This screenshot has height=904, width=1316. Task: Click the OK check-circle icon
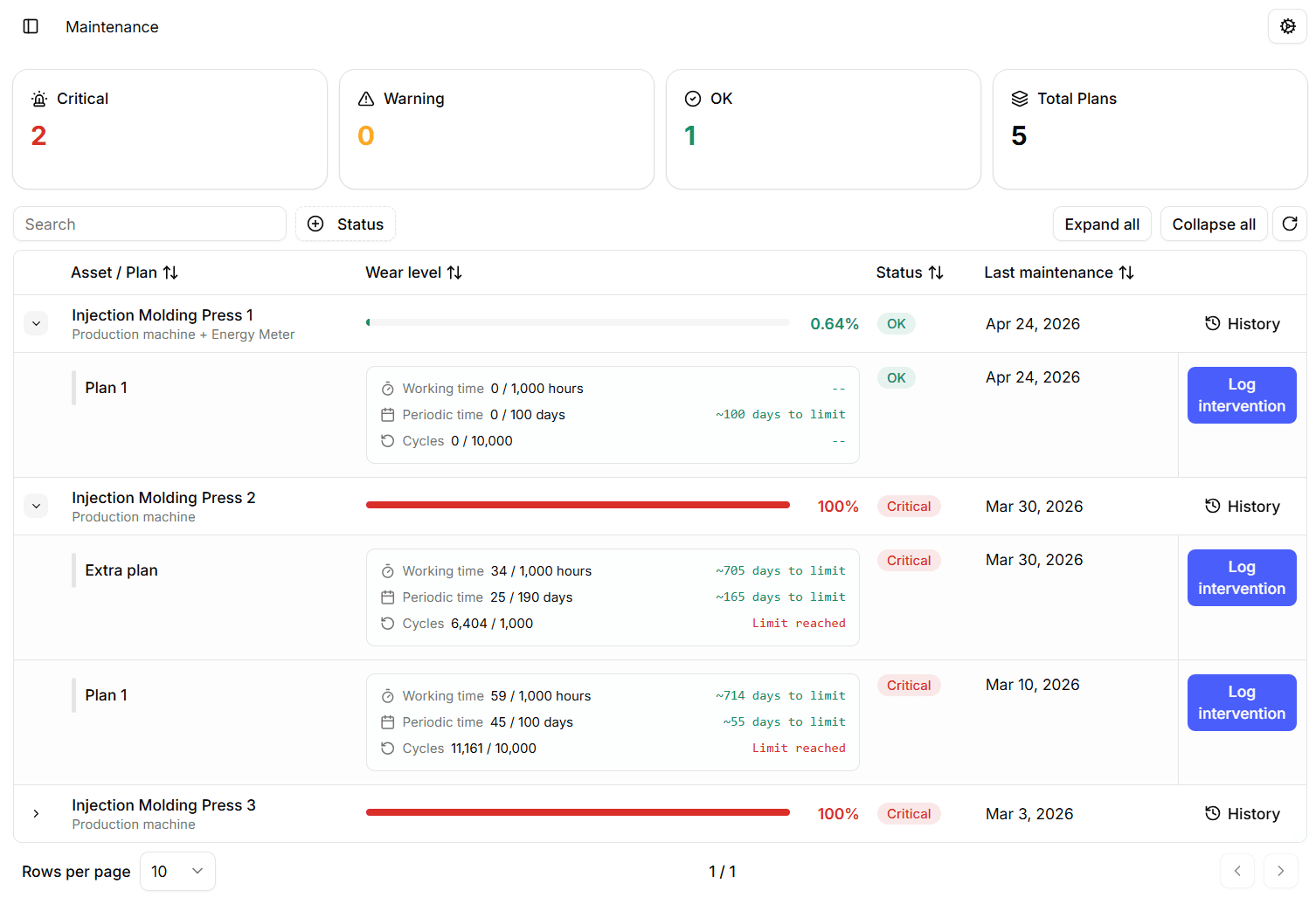(693, 99)
